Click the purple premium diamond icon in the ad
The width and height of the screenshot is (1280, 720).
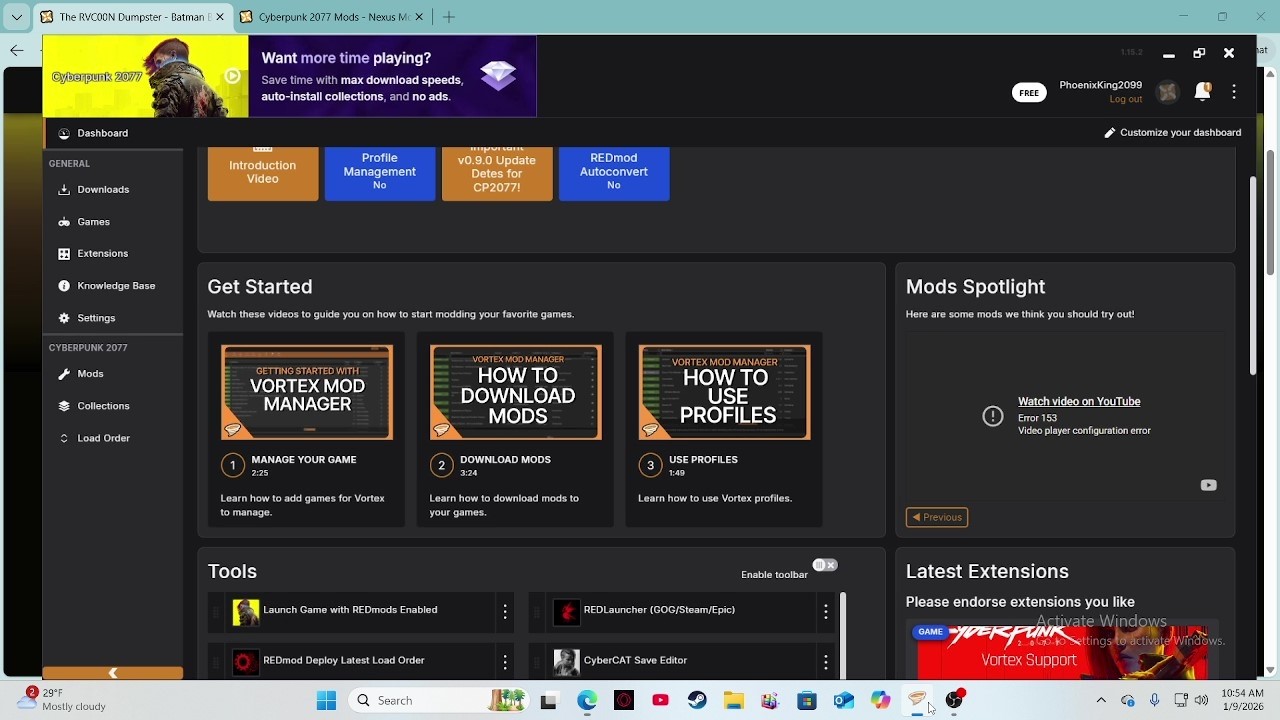pyautogui.click(x=498, y=75)
